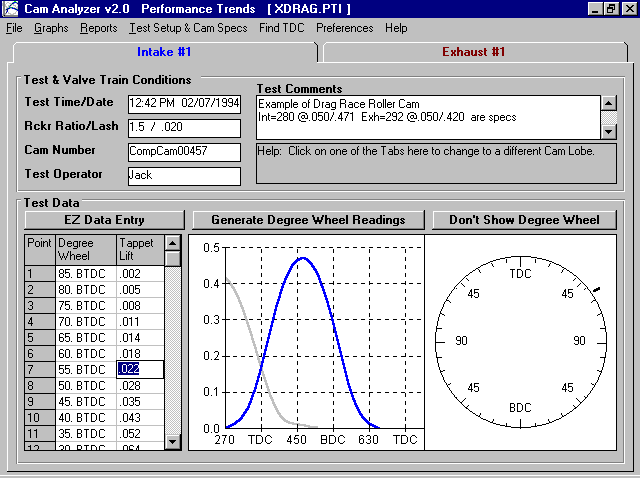Restore the Cam Analyzer window size
The height and width of the screenshot is (480, 640).
click(611, 9)
